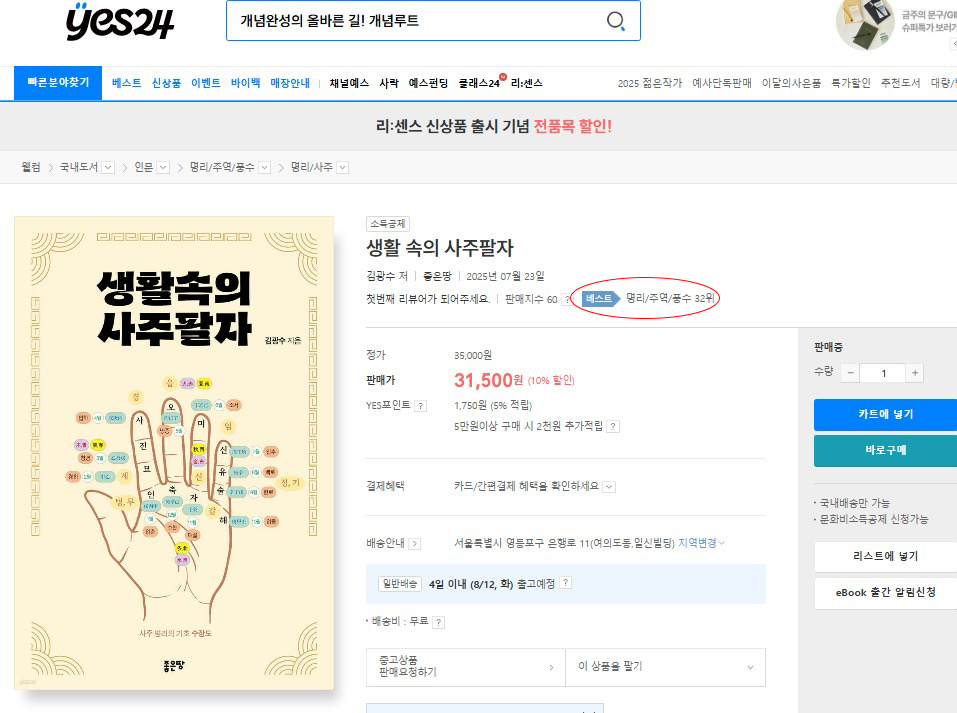This screenshot has height=713, width=957.
Task: Click the 웰컴 breadcrumb
Action: (31, 167)
